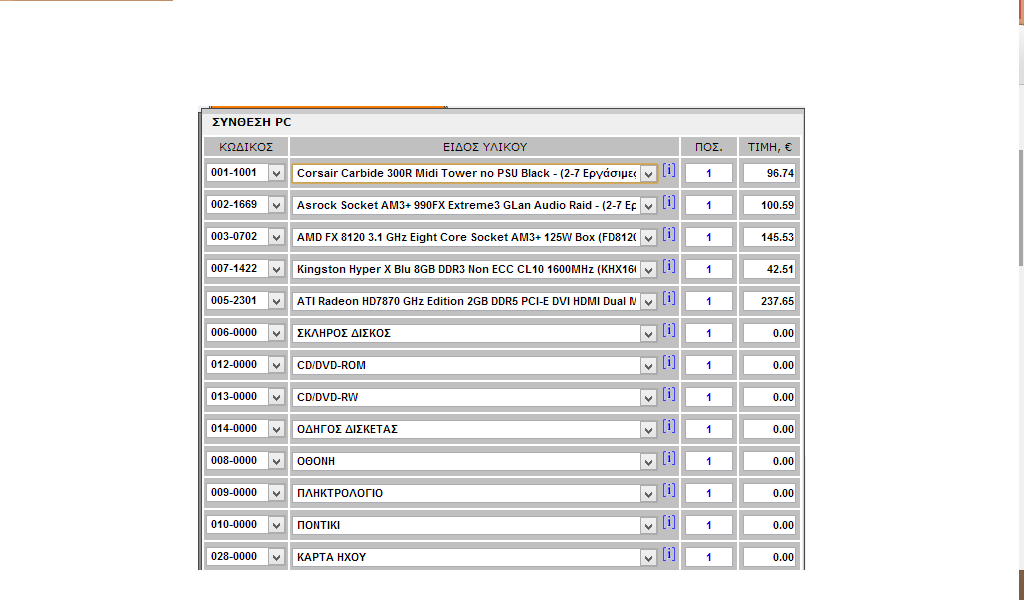Open Kingston Hyper X Blu product dropdown
1024x600 pixels.
(x=648, y=270)
